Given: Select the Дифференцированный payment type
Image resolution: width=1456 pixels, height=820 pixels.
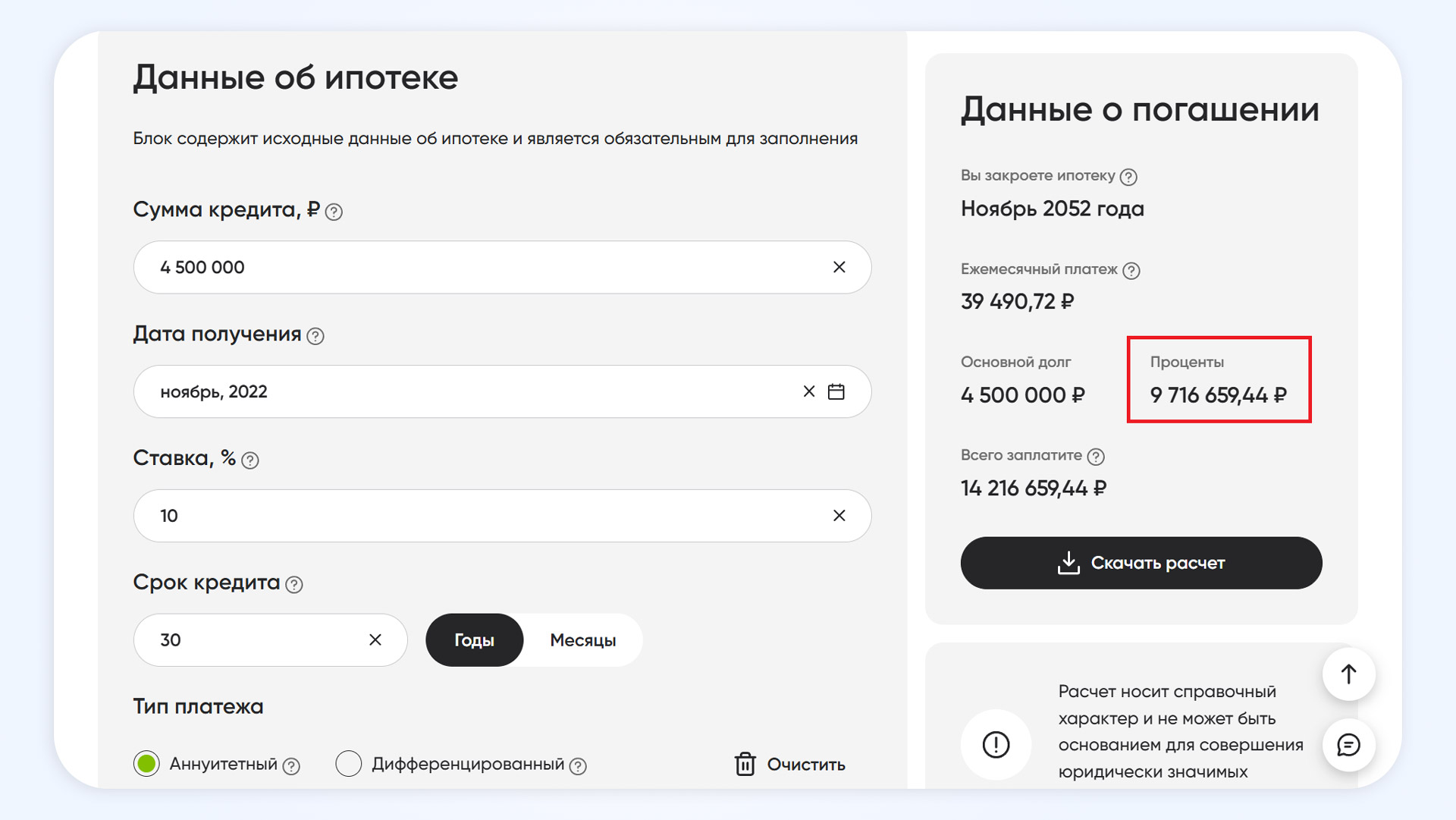Looking at the screenshot, I should (x=349, y=764).
